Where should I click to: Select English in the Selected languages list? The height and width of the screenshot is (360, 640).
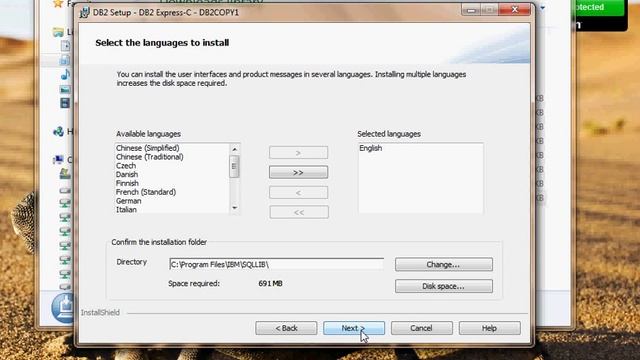(x=371, y=148)
